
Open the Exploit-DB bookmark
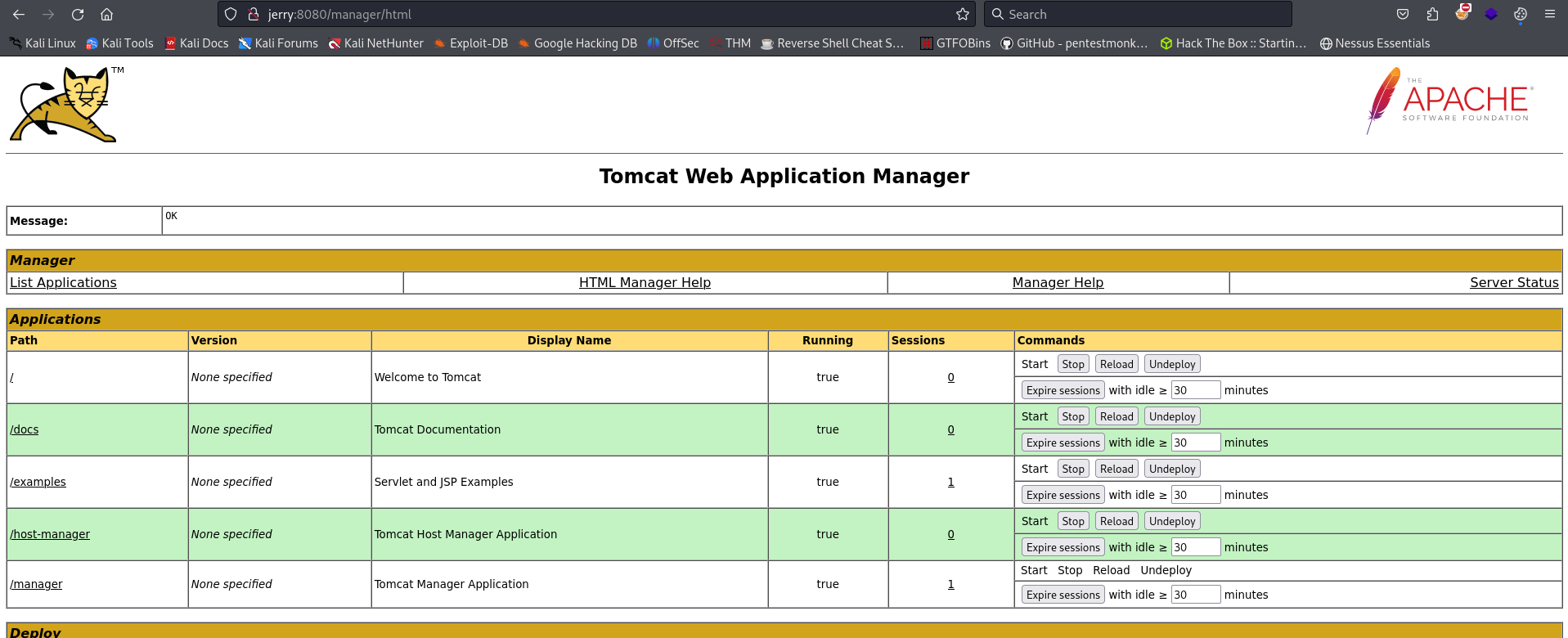coord(471,43)
